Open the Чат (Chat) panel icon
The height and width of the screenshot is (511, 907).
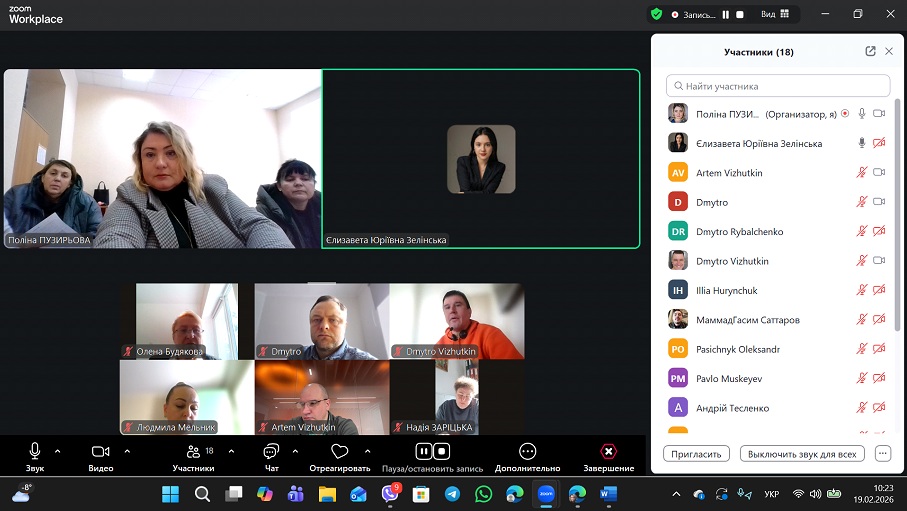(x=271, y=452)
